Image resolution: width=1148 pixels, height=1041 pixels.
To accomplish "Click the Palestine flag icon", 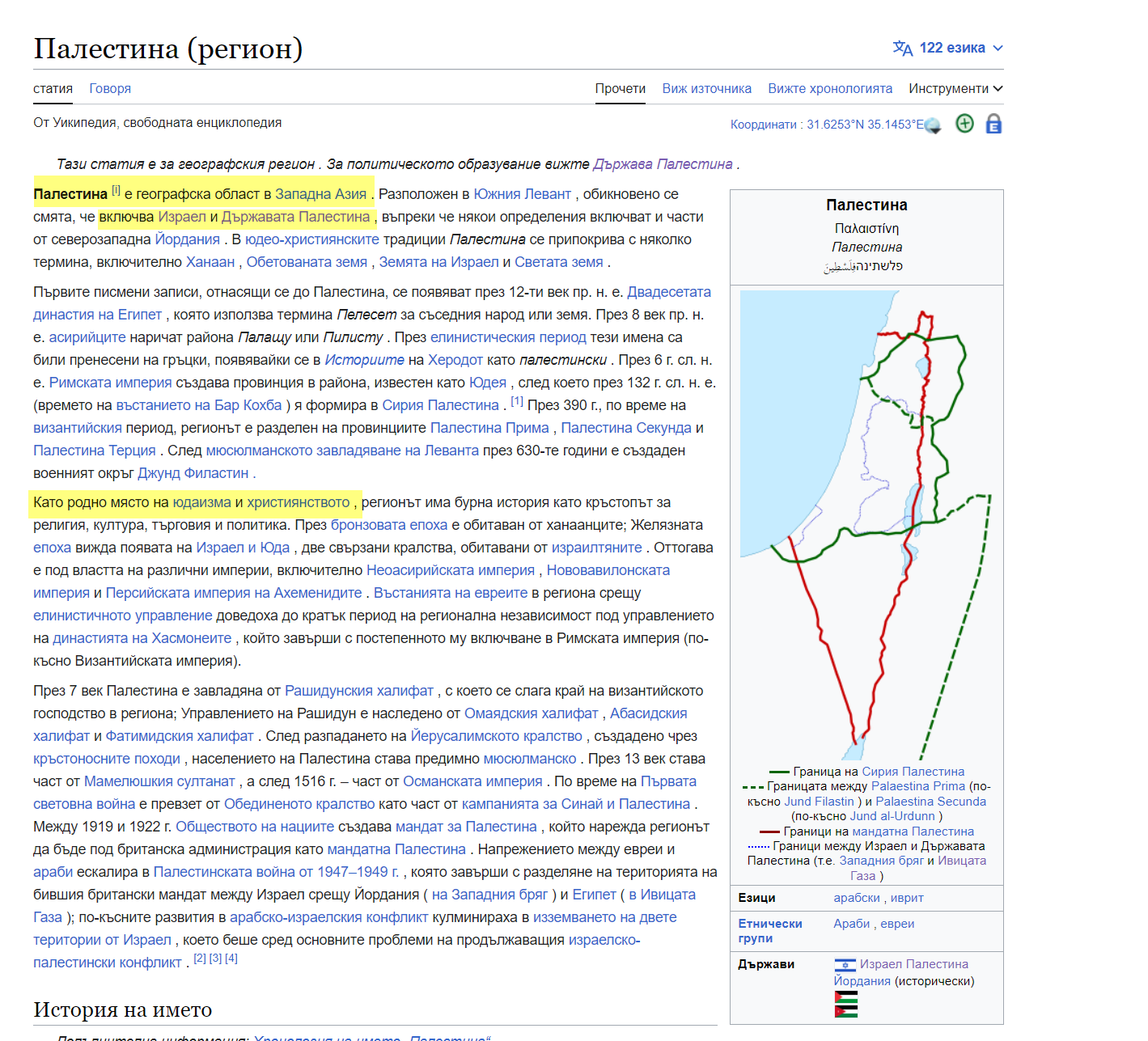I will 845,997.
